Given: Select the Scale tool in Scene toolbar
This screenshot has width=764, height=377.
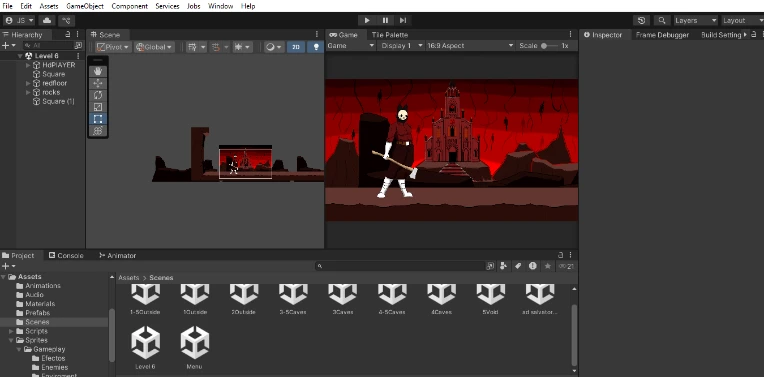Looking at the screenshot, I should 98,107.
